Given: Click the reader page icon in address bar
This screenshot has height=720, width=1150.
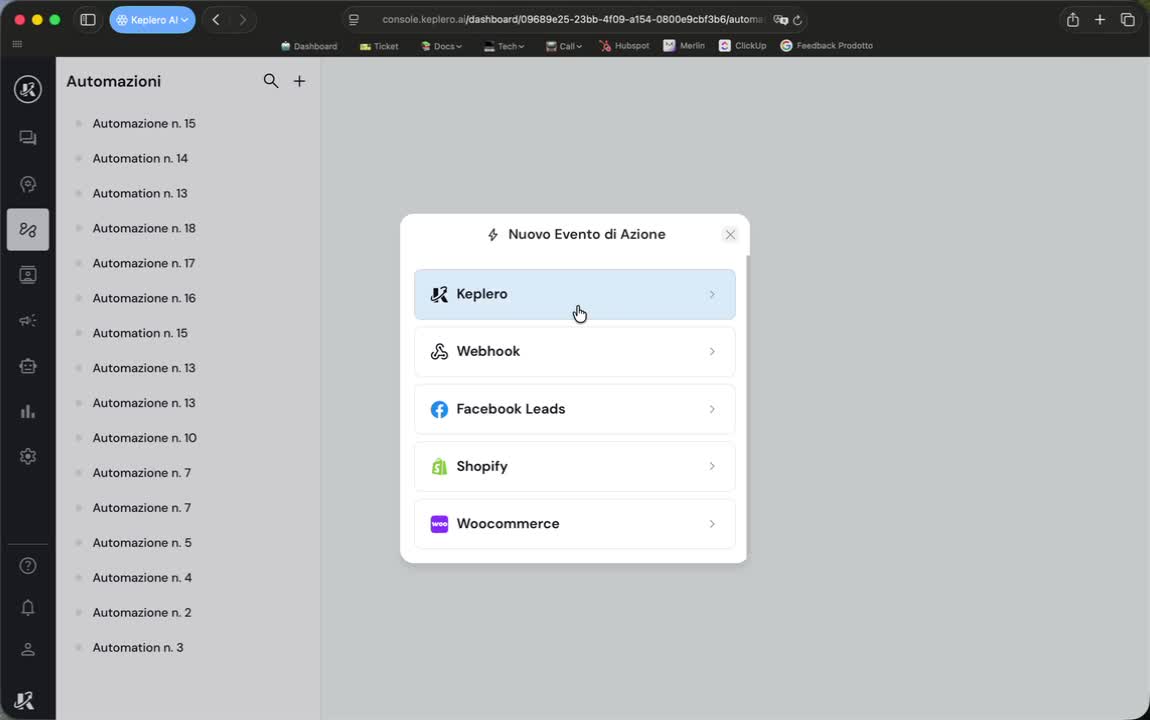Looking at the screenshot, I should tap(354, 20).
